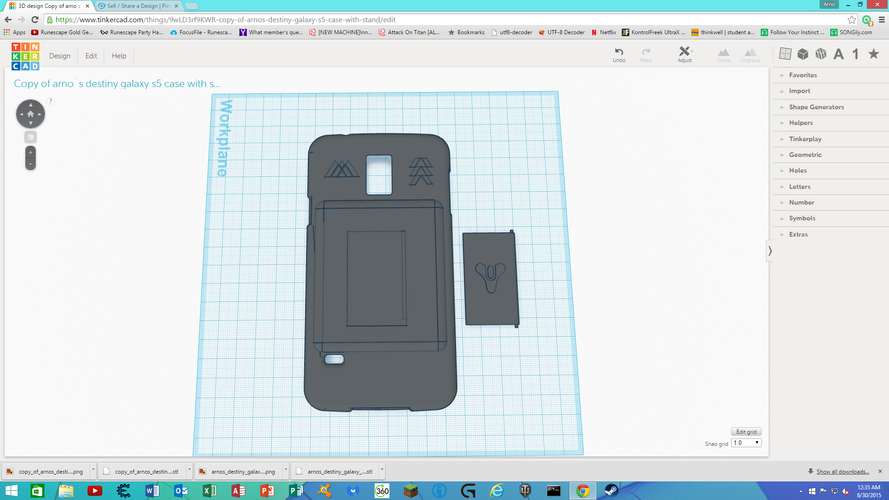
Task: Open the Adjust tool menu
Action: tap(685, 54)
